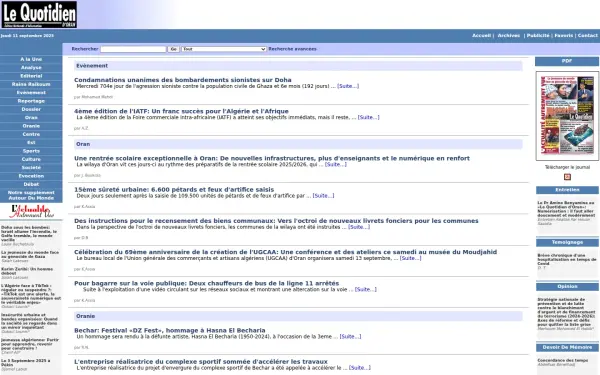Open article about bus ligne 11 chauffeurs
The image size is (600, 375).
tap(207, 284)
